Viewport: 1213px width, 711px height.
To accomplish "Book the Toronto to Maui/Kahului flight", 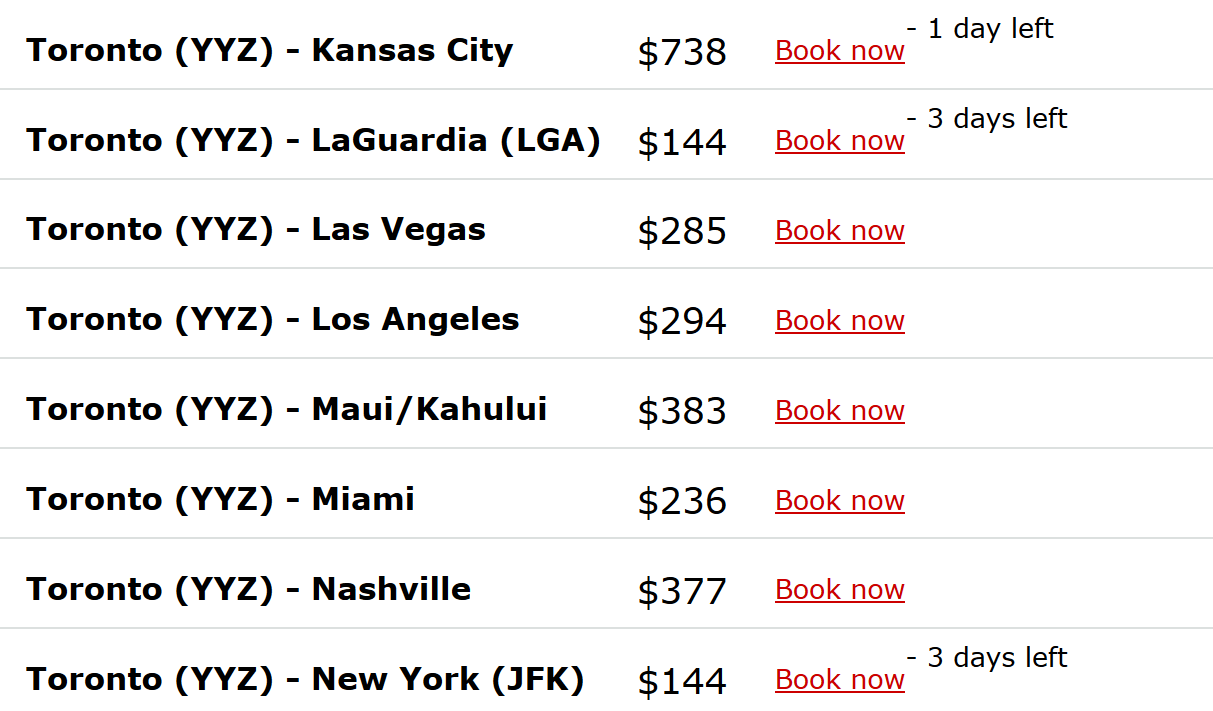I will point(839,410).
